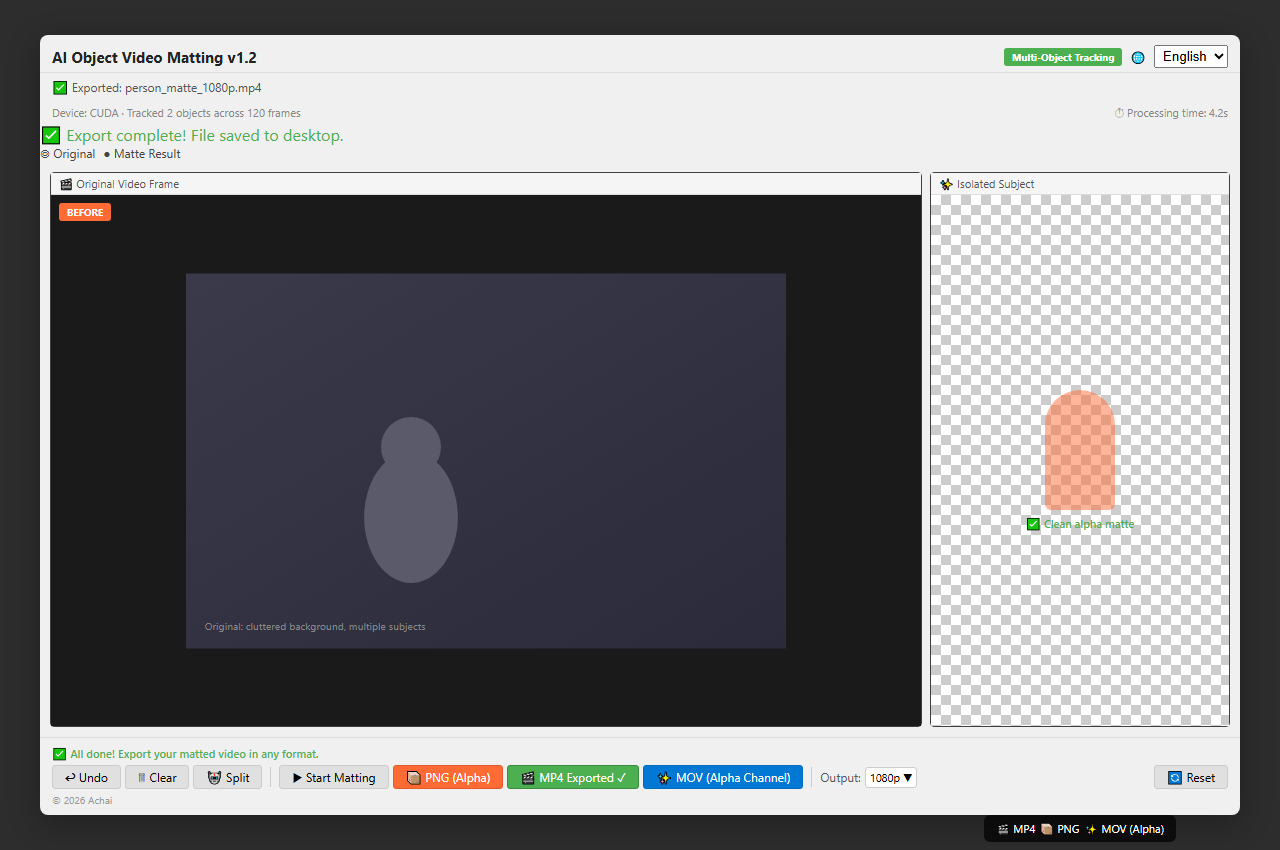Click the "AI Object Video Matting v1.2" title
This screenshot has height=850, width=1280.
(154, 58)
